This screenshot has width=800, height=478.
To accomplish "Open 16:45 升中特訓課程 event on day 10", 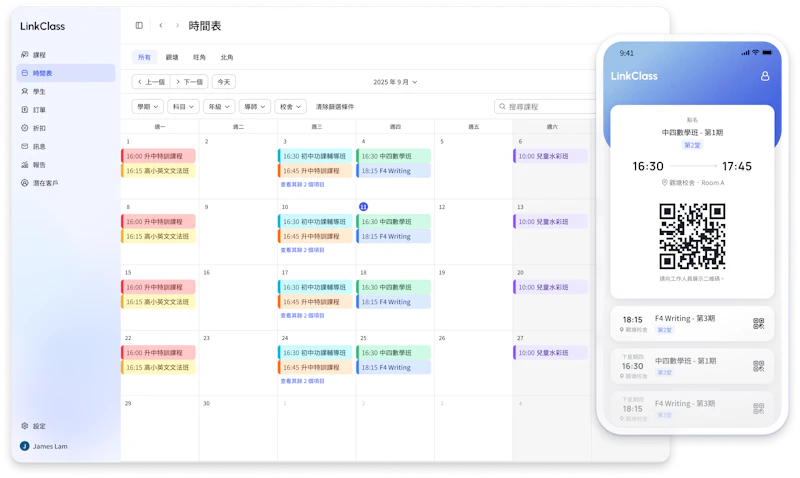I will click(315, 236).
